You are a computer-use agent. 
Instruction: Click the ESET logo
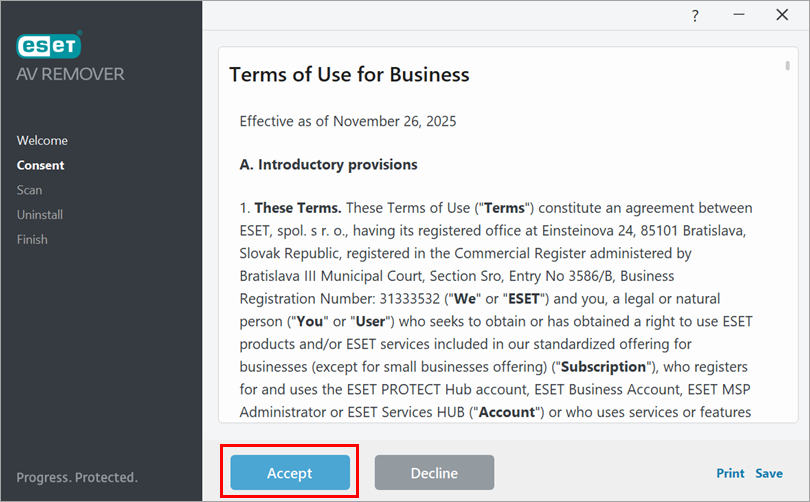coord(49,45)
